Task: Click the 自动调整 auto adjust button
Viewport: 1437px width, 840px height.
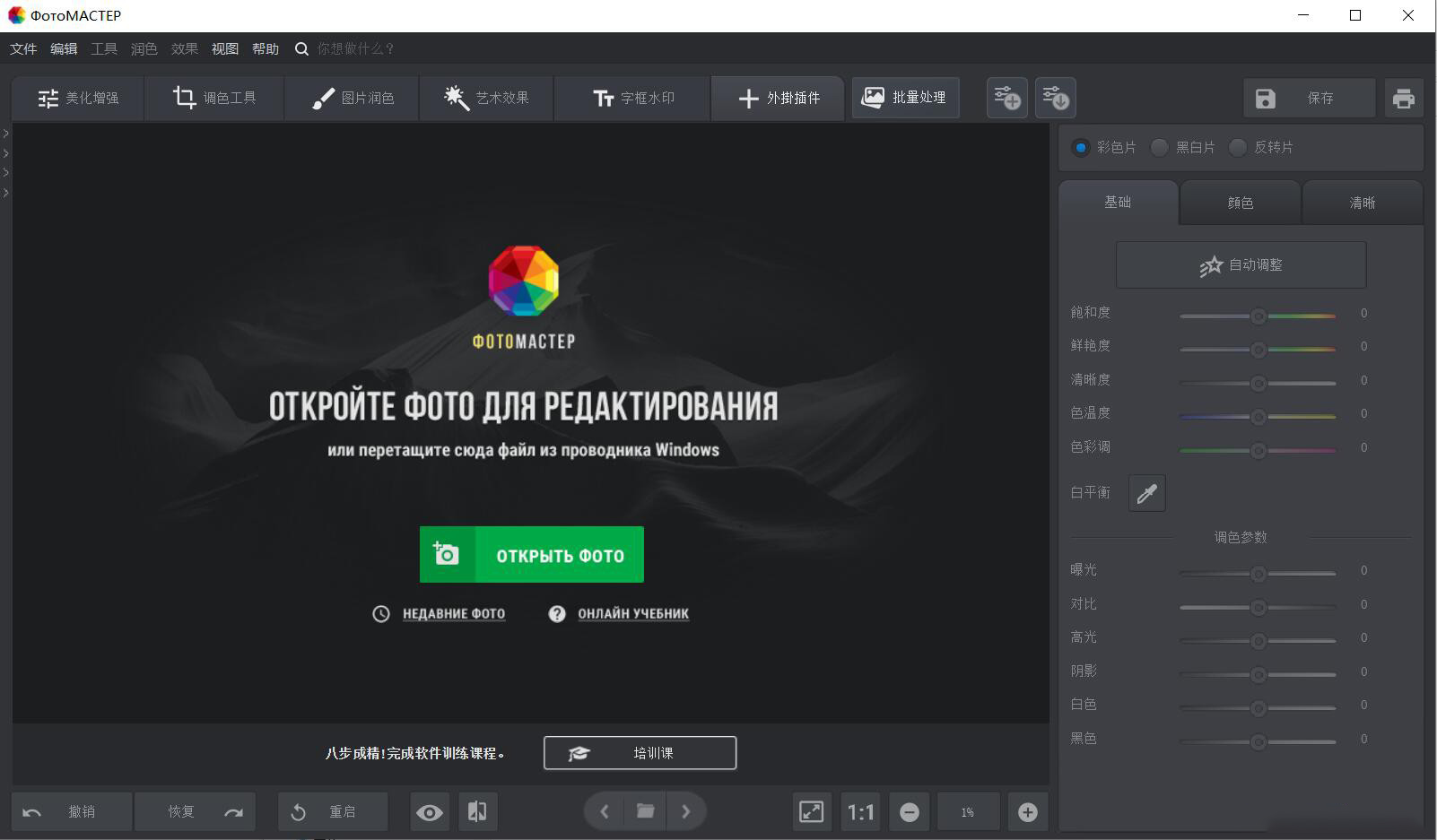Action: pyautogui.click(x=1241, y=264)
